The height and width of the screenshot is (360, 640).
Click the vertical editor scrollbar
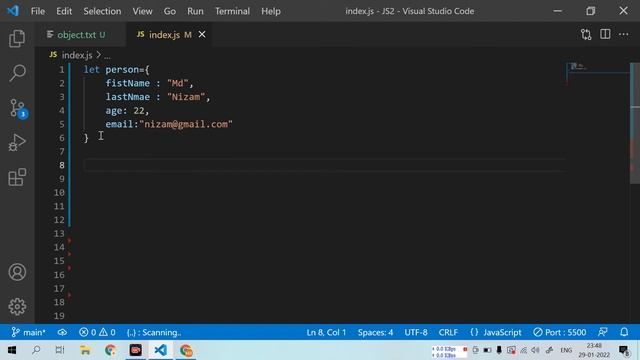point(635,122)
